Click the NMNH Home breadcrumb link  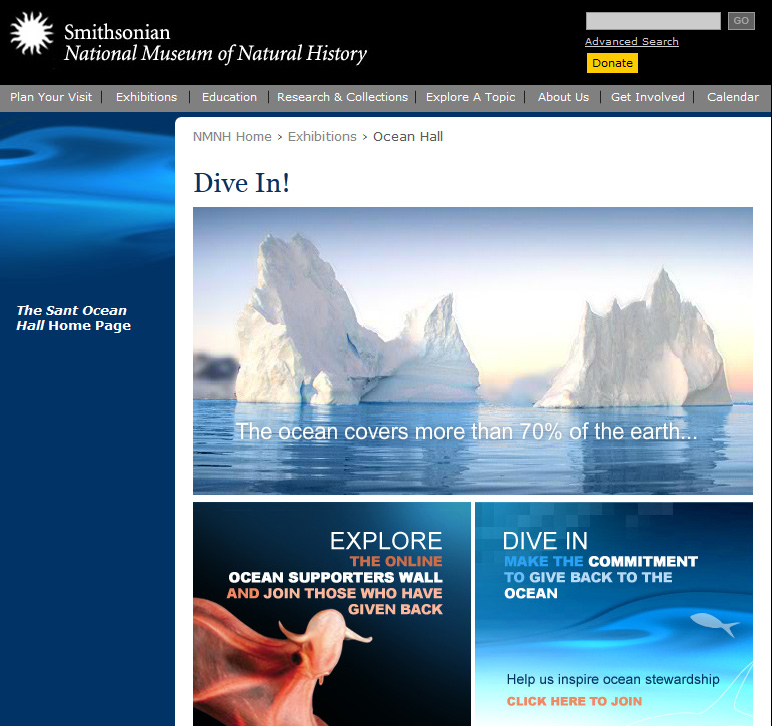point(232,137)
